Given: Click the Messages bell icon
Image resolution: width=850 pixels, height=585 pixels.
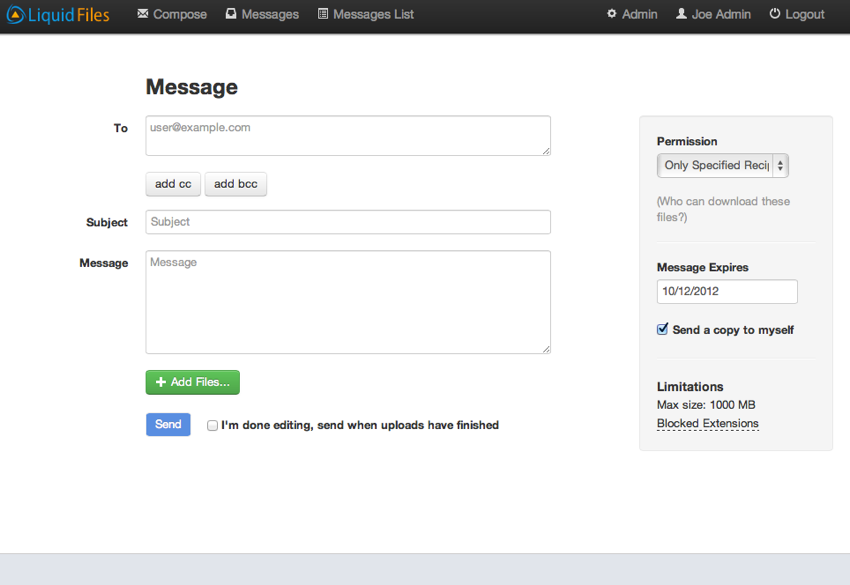Looking at the screenshot, I should (x=231, y=14).
